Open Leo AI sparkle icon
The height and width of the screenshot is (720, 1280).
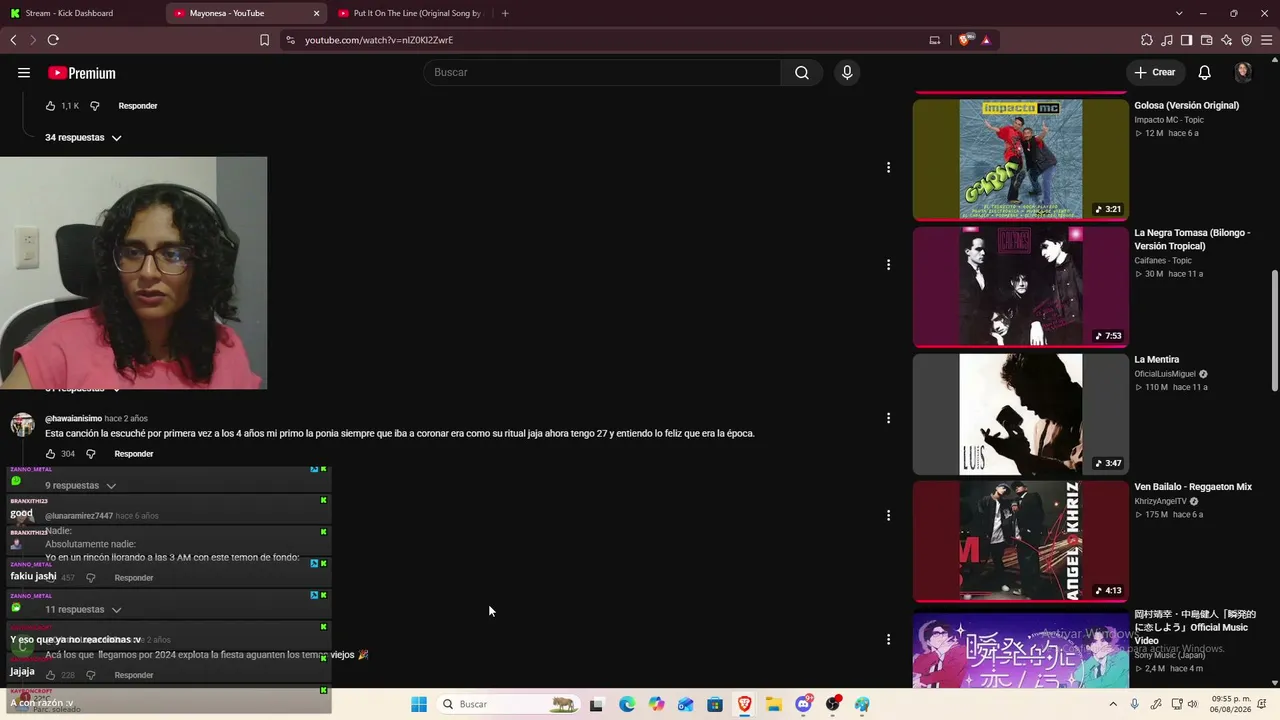[x=1226, y=40]
